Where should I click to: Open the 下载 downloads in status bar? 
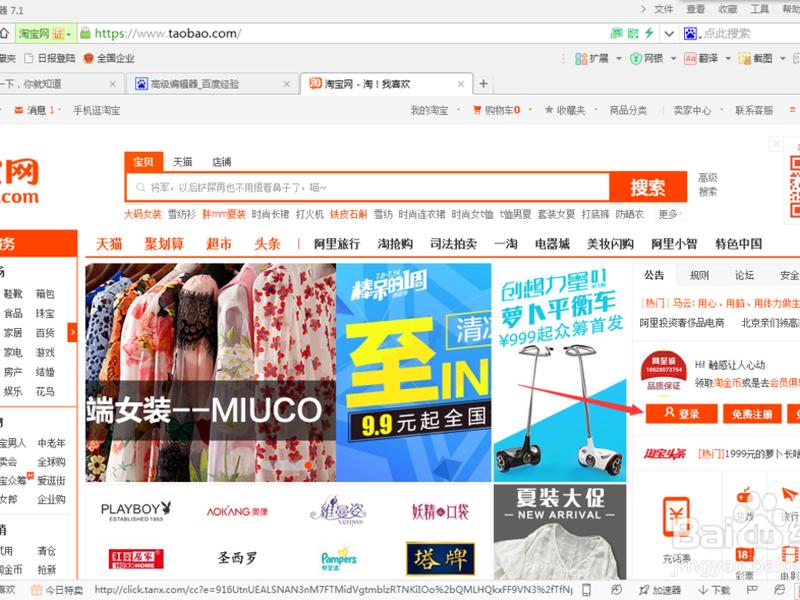tap(714, 590)
